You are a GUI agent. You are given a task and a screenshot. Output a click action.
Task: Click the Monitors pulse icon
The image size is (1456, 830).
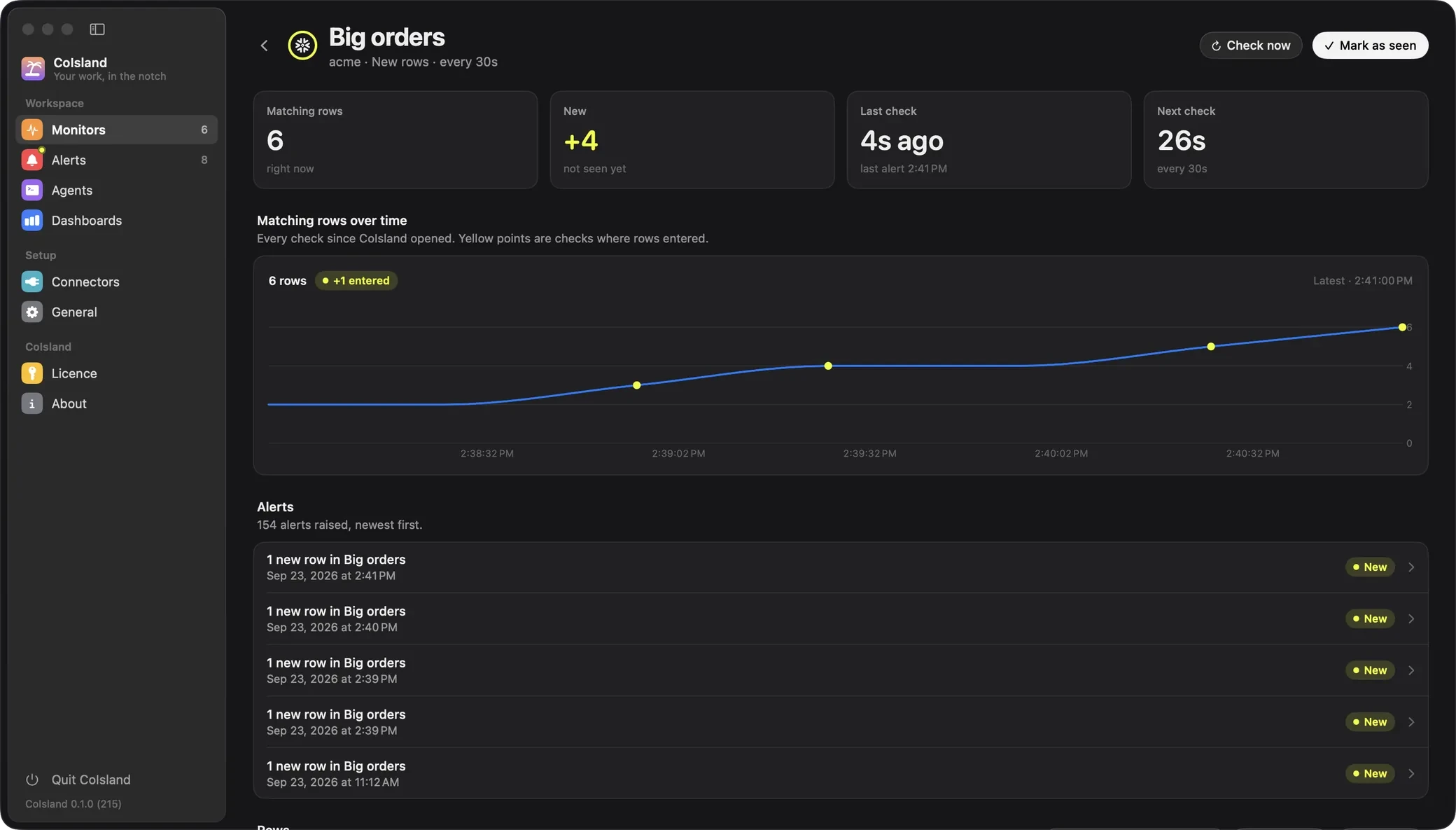click(32, 130)
